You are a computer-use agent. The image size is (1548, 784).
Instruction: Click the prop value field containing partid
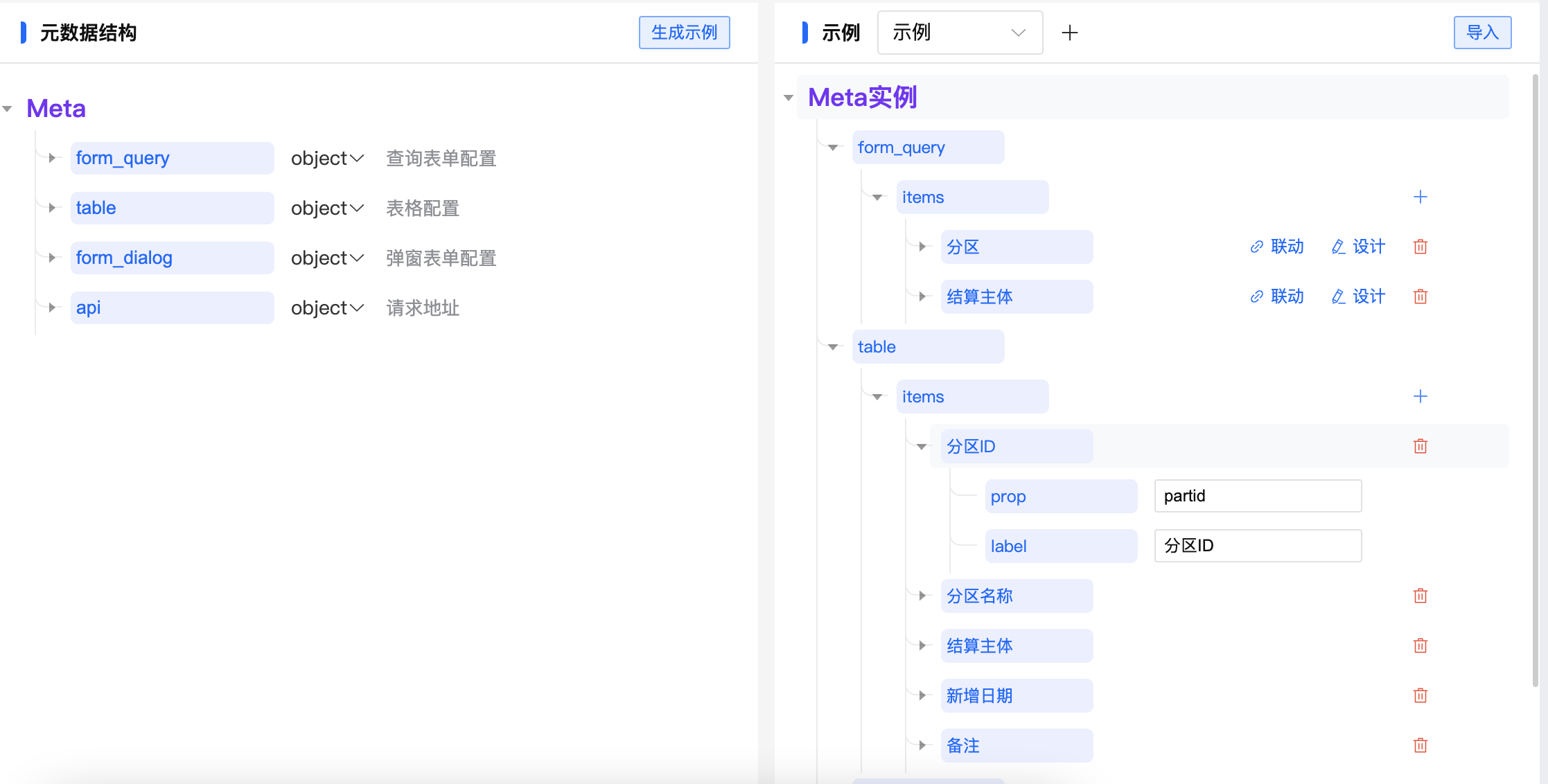click(x=1258, y=496)
